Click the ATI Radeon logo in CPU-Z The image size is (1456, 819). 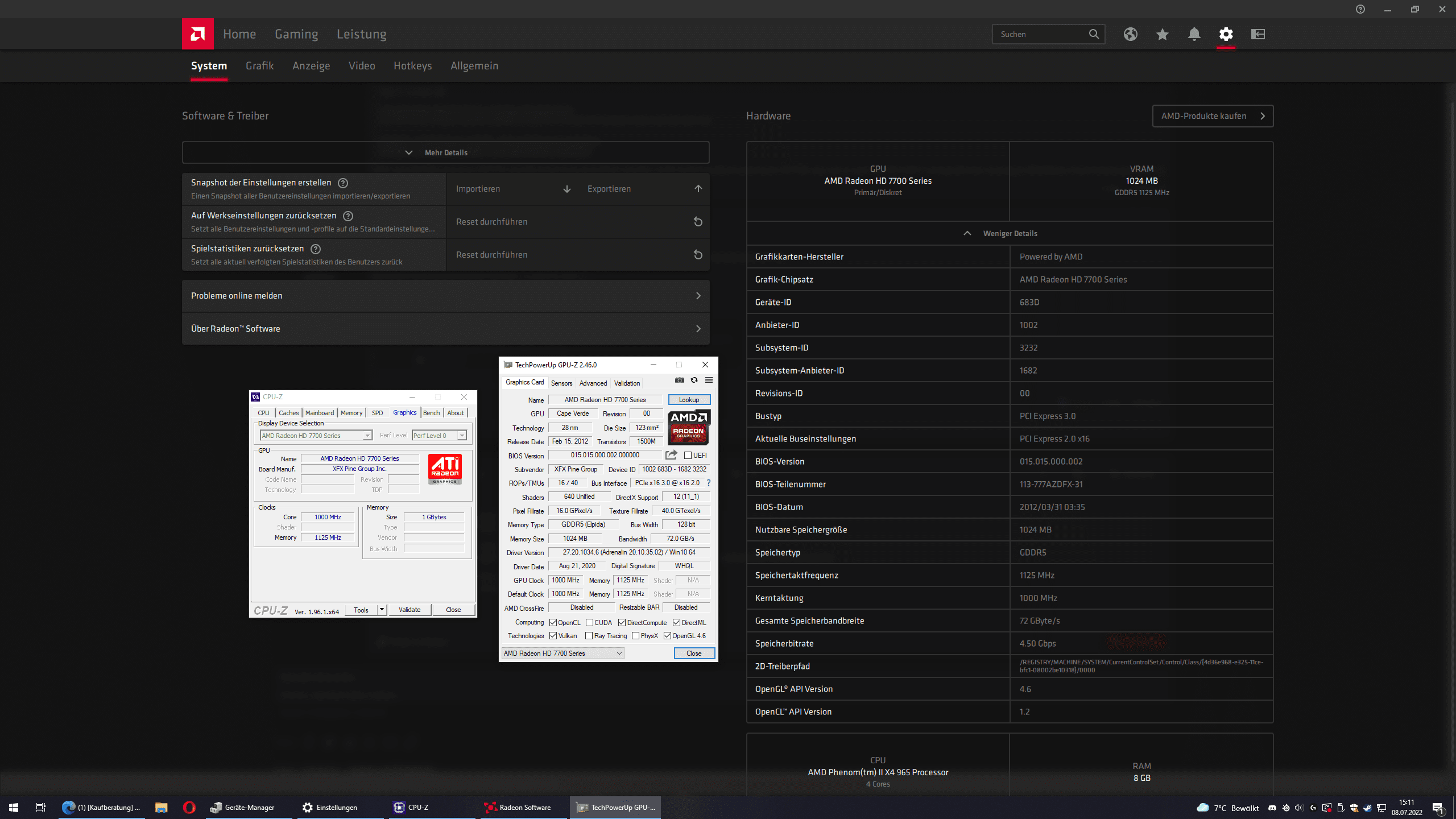[x=445, y=469]
